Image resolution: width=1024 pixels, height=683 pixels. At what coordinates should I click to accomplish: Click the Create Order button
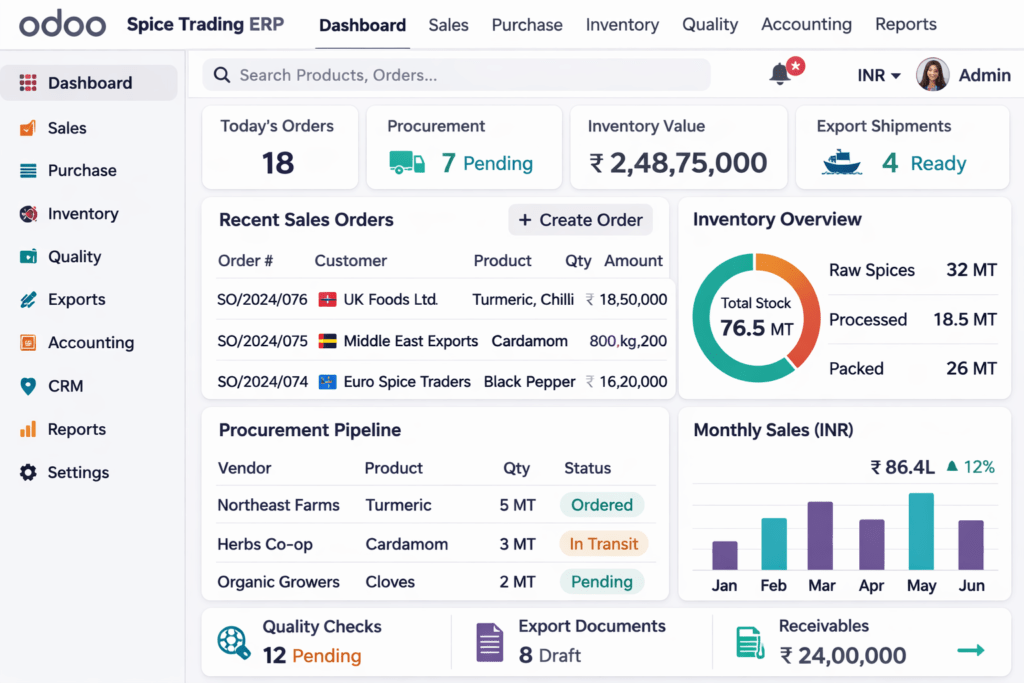(580, 220)
